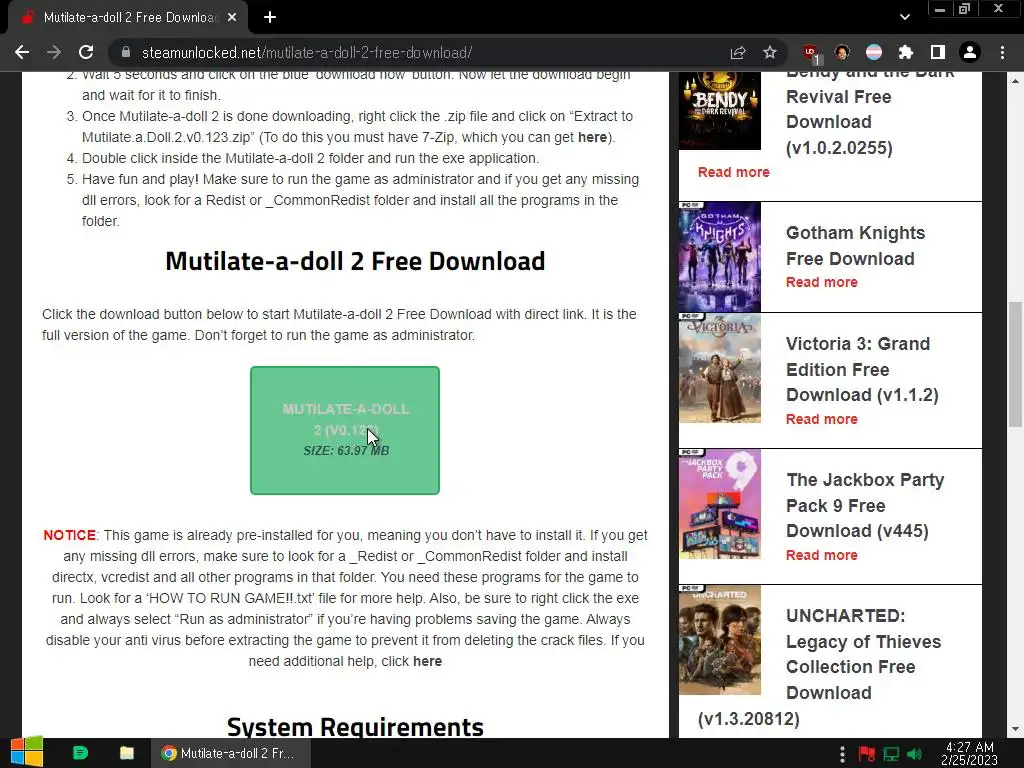Viewport: 1024px width, 768px height.
Task: Open network status tray icon
Action: click(x=891, y=754)
